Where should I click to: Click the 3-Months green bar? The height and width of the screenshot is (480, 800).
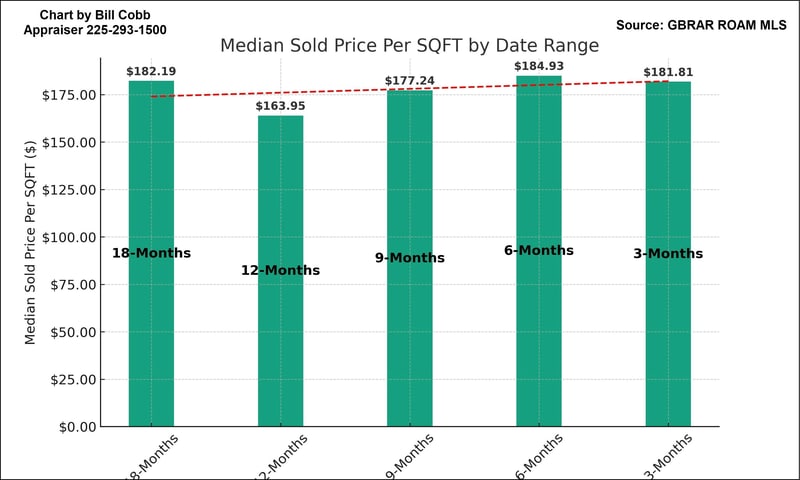click(667, 330)
